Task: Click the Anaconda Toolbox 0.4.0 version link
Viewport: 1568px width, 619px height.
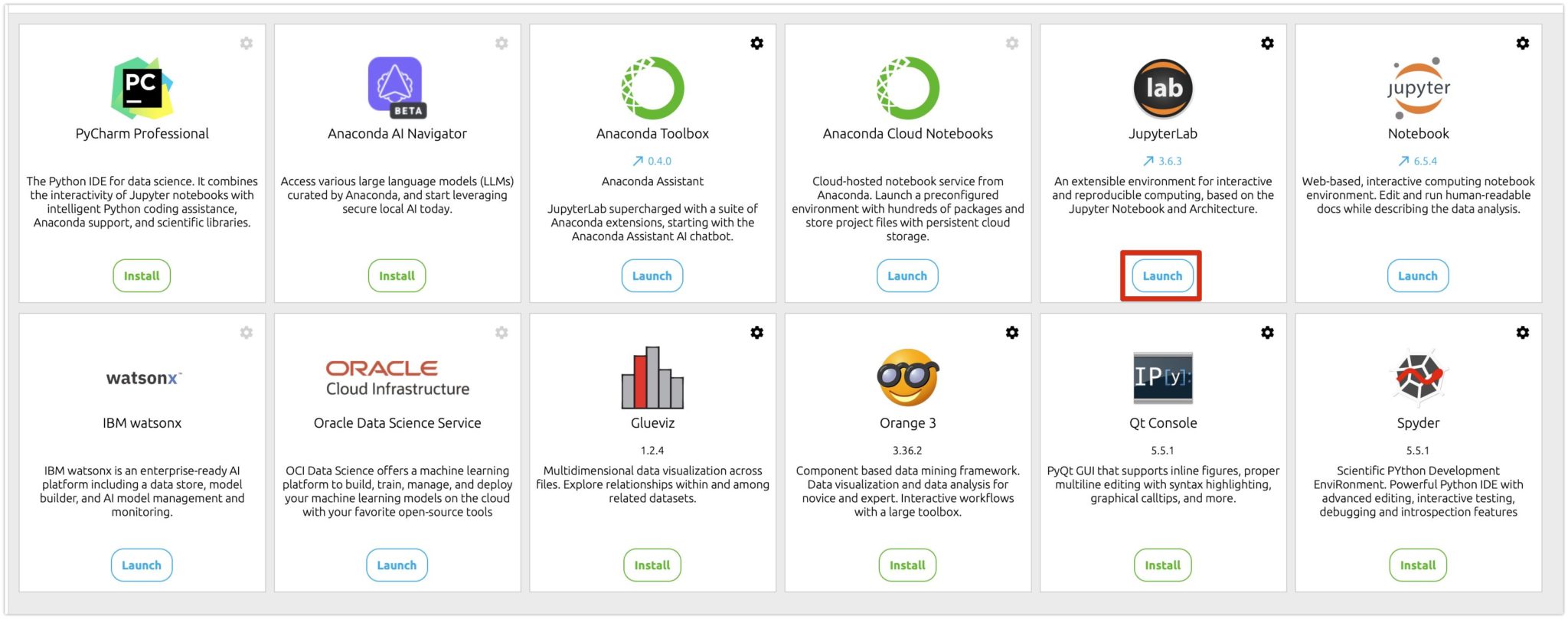Action: 652,161
